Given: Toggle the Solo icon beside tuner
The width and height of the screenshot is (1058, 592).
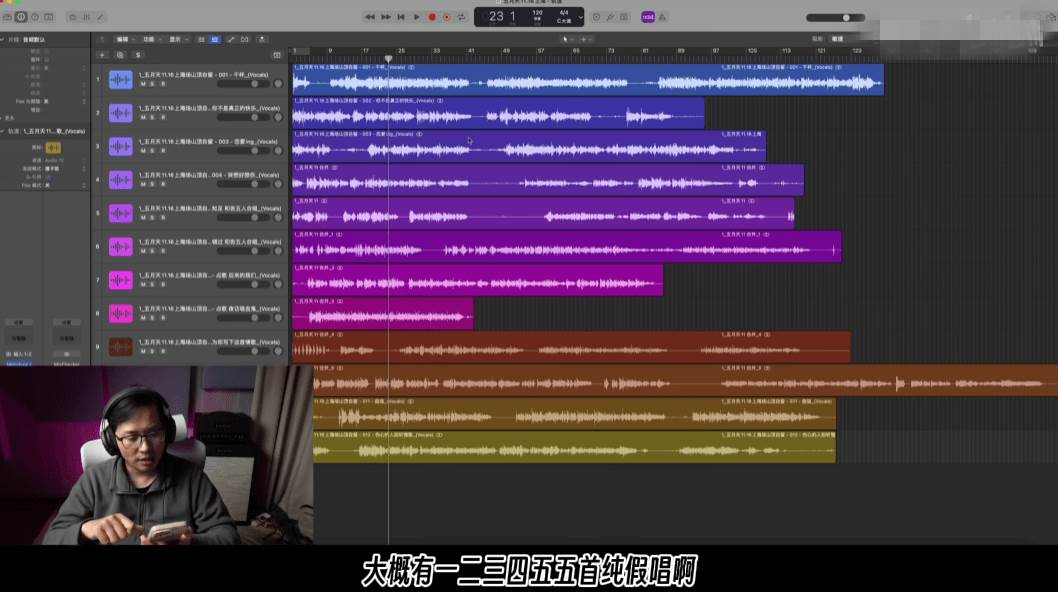Looking at the screenshot, I should click(624, 17).
